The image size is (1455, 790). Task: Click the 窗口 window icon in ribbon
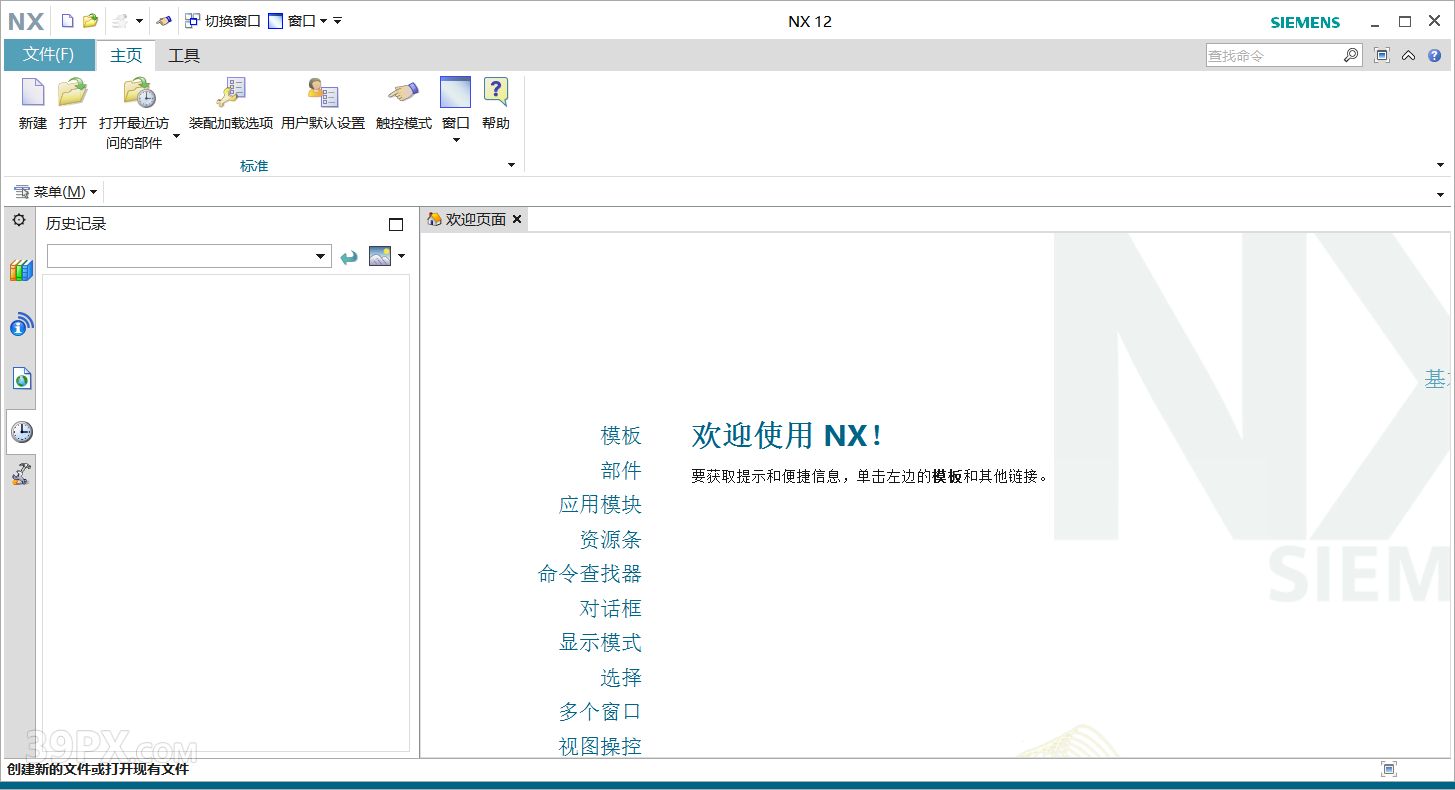pyautogui.click(x=455, y=92)
